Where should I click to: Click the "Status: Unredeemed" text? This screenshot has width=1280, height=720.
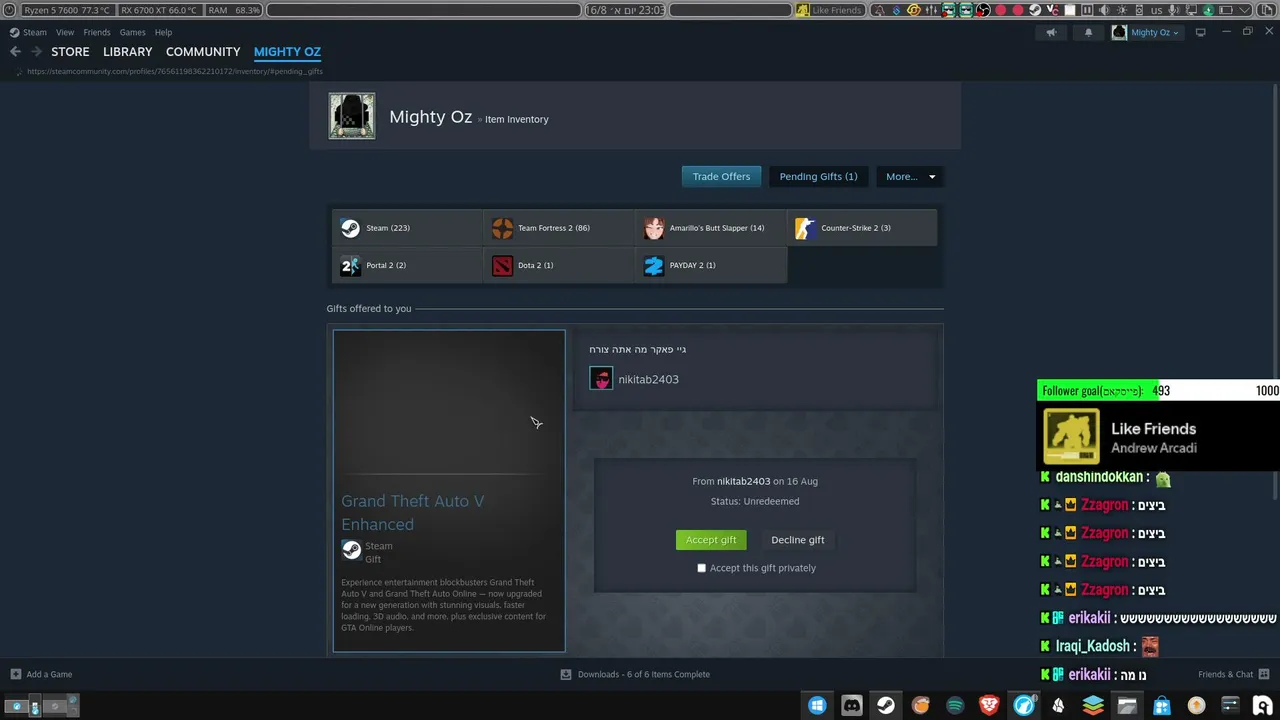tap(755, 501)
